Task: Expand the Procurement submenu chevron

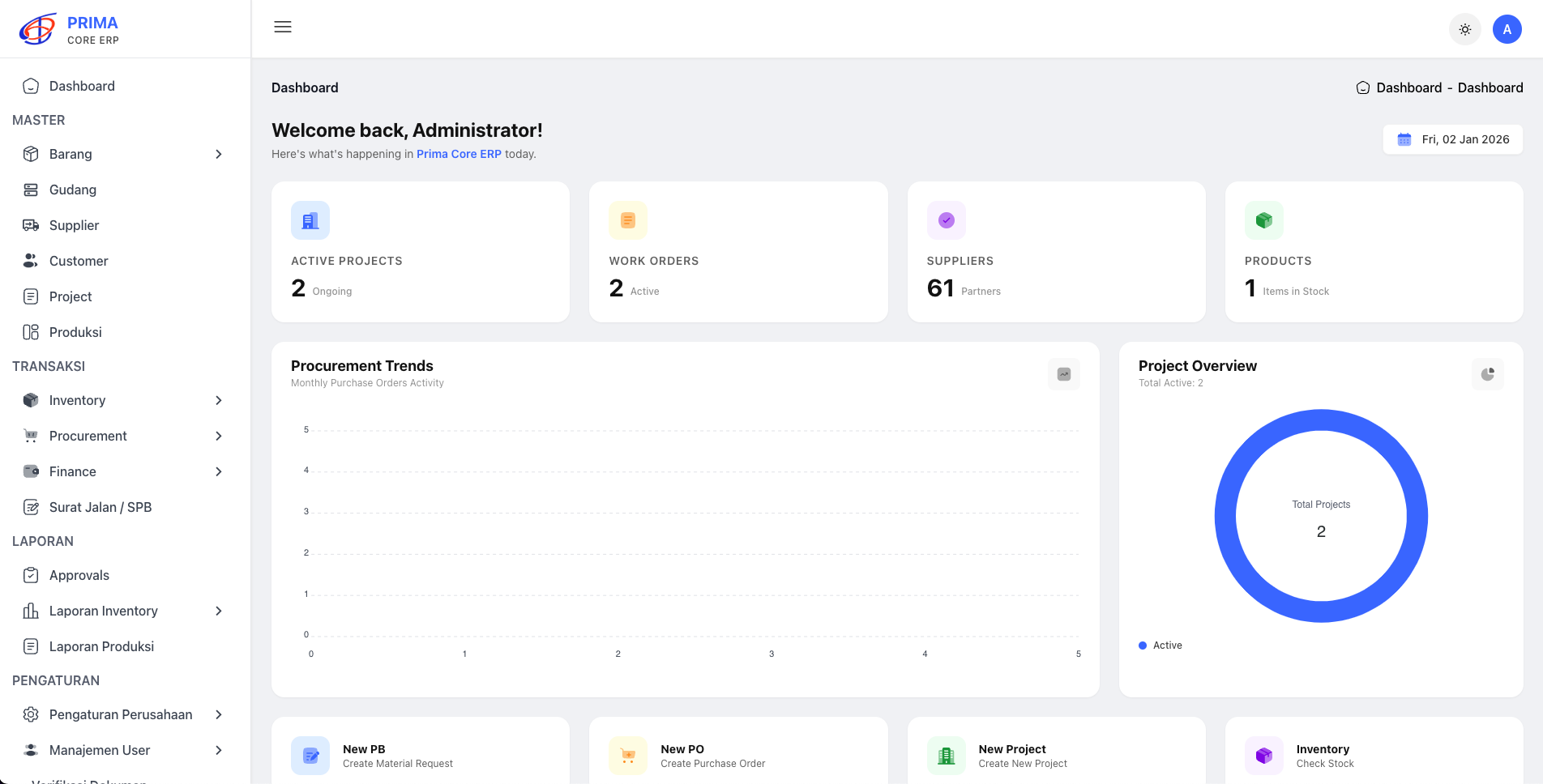Action: point(219,436)
